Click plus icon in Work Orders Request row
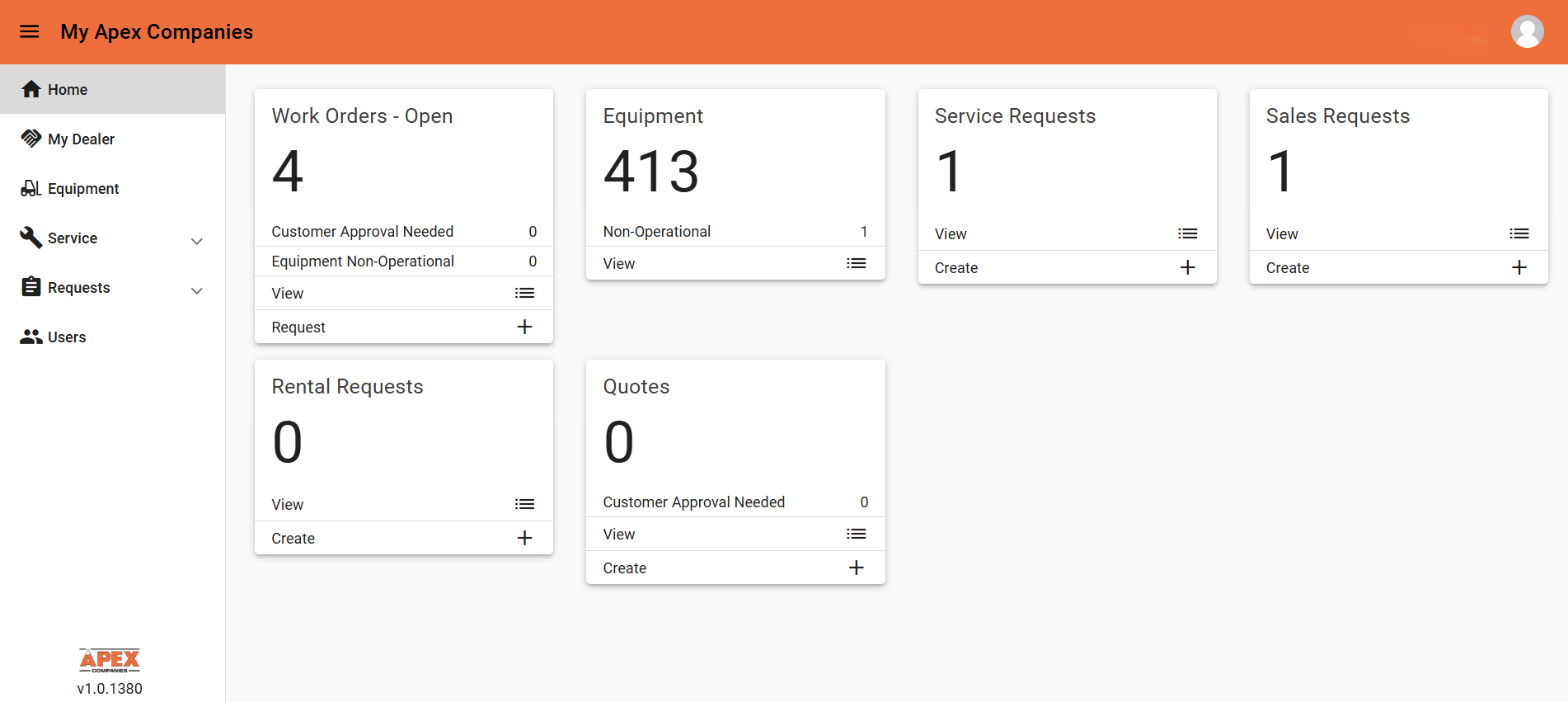The image size is (1568, 702). (524, 327)
